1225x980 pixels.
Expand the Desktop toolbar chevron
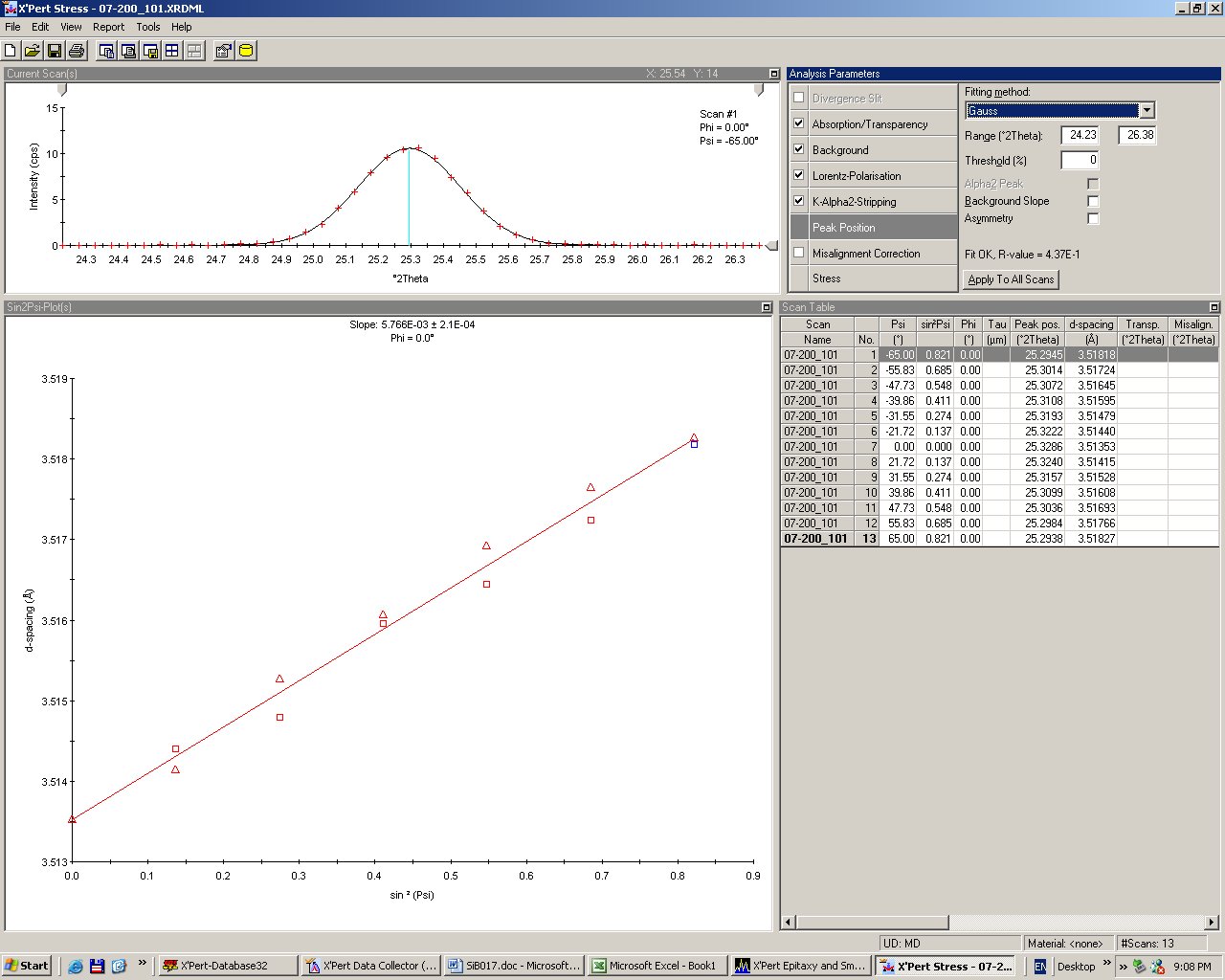coord(1107,964)
